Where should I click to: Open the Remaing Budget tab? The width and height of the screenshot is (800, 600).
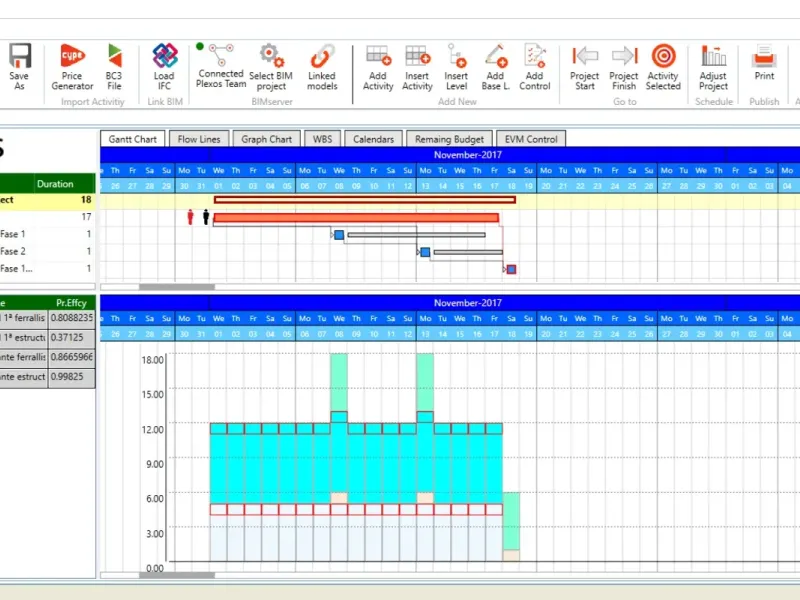tap(449, 139)
